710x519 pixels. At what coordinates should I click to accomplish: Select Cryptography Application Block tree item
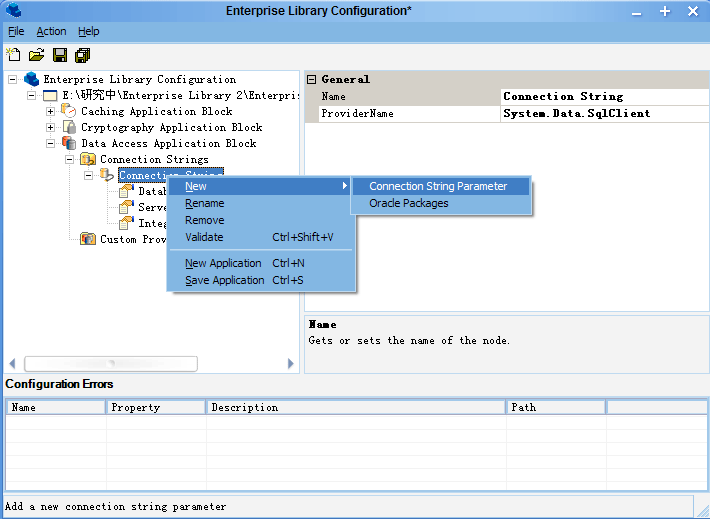point(172,127)
